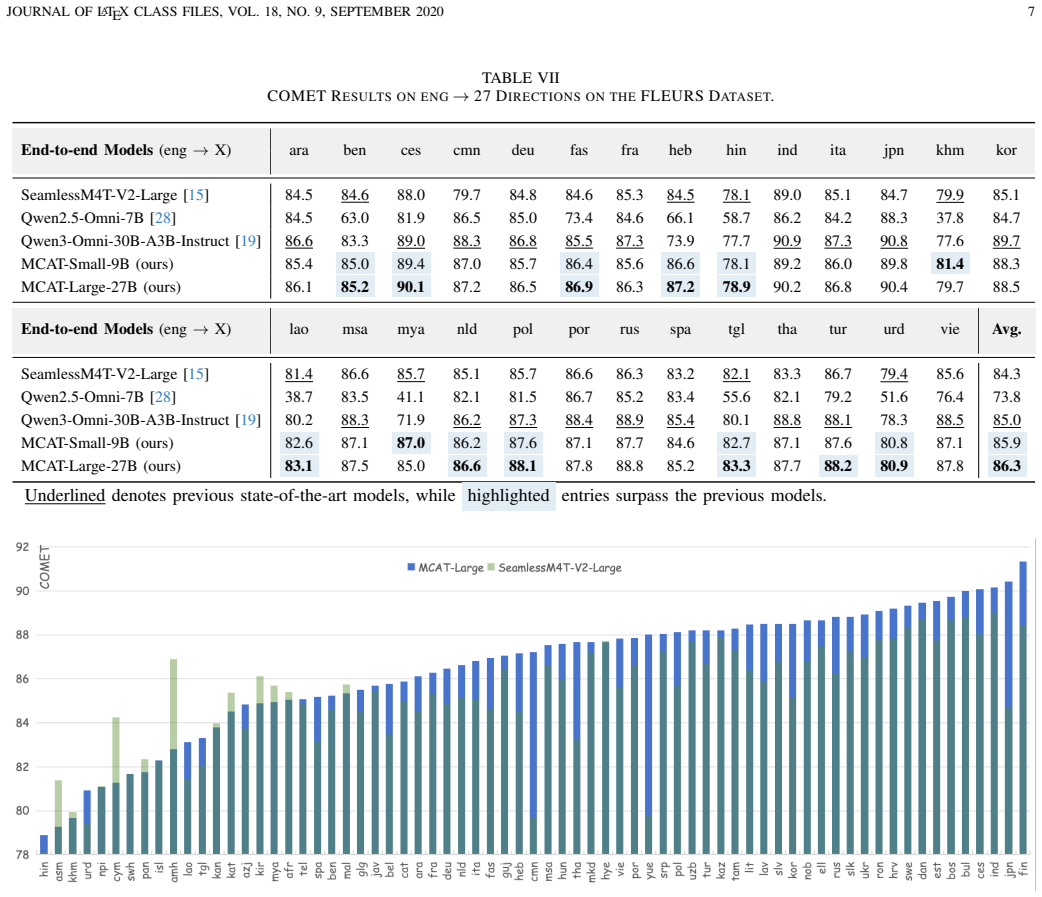The width and height of the screenshot is (1042, 897).
Task: Click the blue MCAT-Large legend swatch
Action: (x=411, y=567)
